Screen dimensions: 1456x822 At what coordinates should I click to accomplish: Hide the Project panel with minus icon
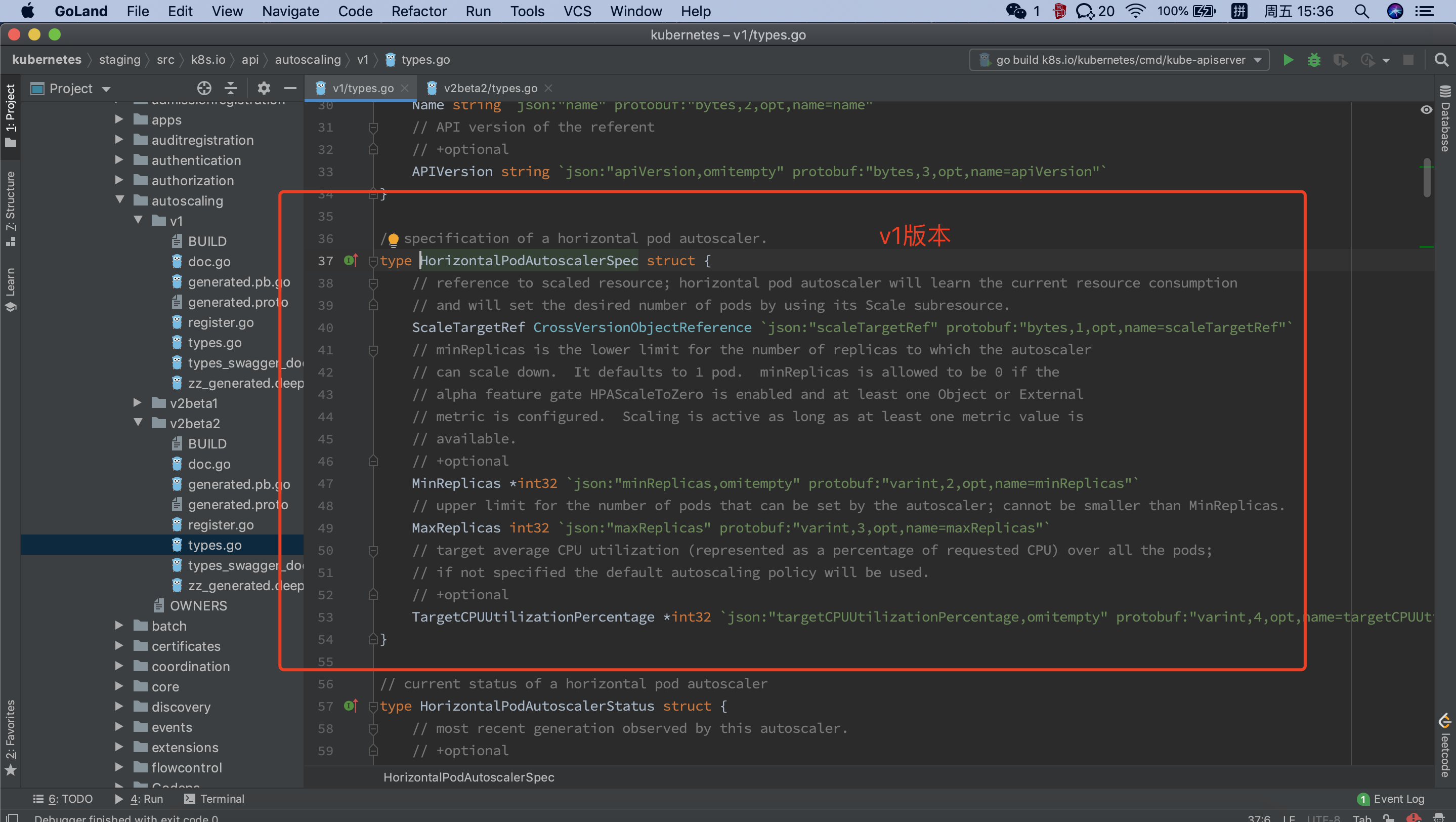click(290, 88)
